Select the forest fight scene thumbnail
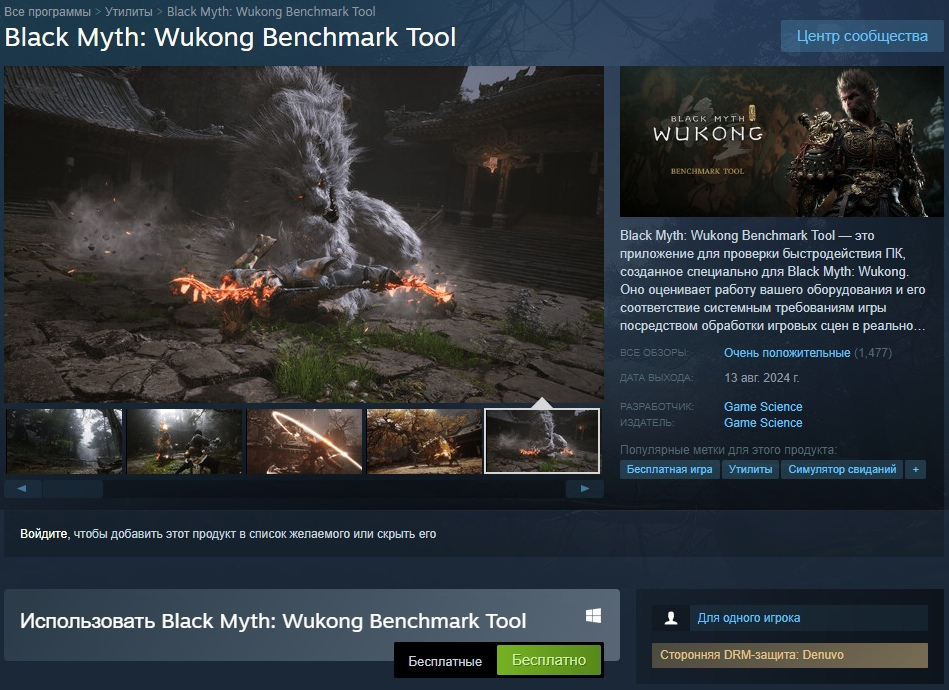Image resolution: width=949 pixels, height=690 pixels. point(184,441)
